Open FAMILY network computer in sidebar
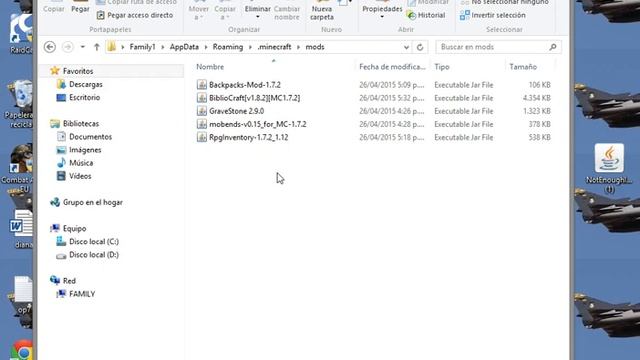 tap(82, 294)
